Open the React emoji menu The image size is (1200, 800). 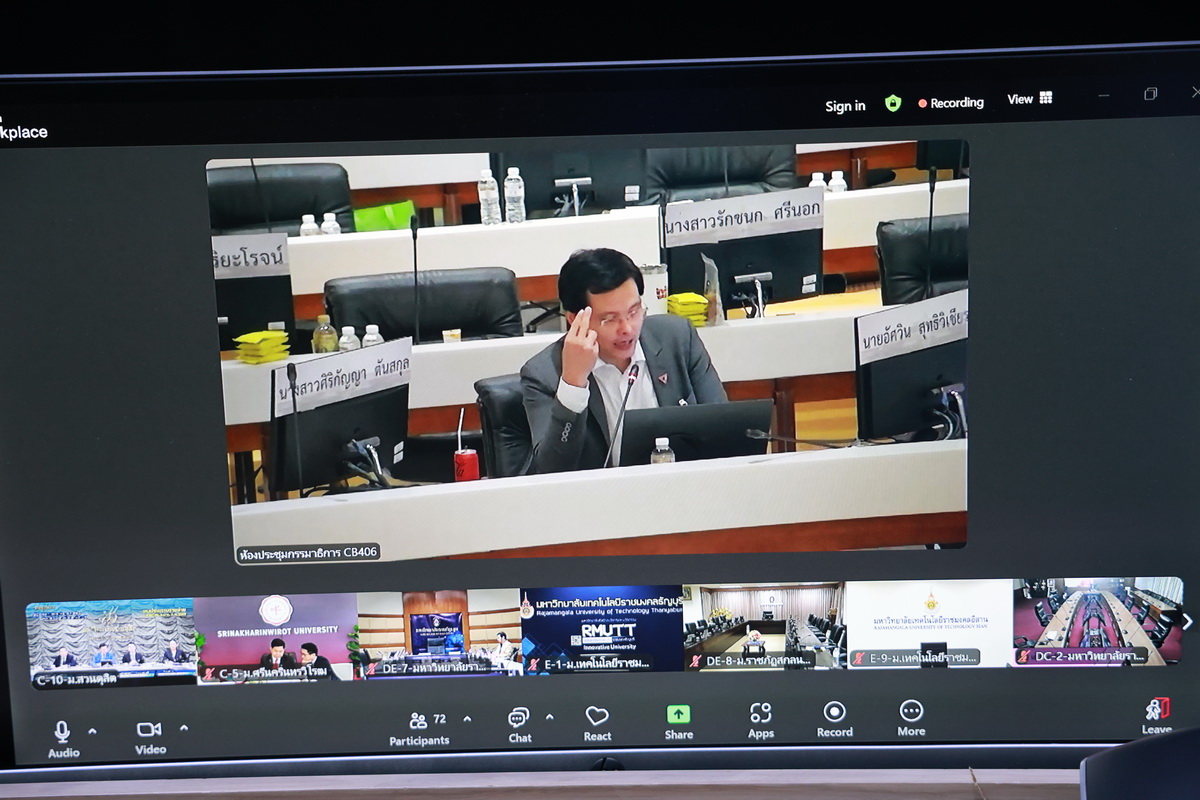[597, 723]
